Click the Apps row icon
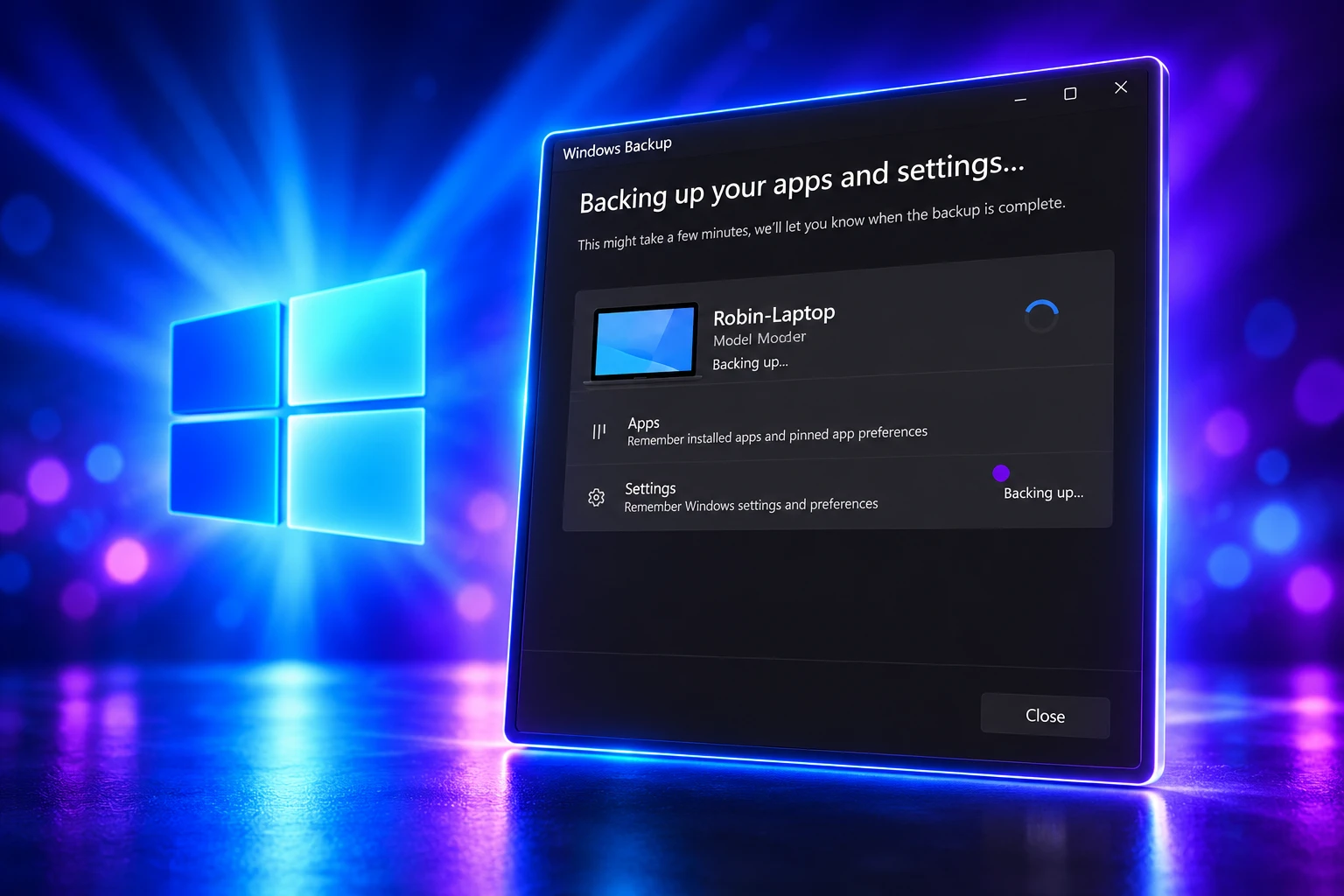Screen dimensions: 1344x896 (598, 431)
